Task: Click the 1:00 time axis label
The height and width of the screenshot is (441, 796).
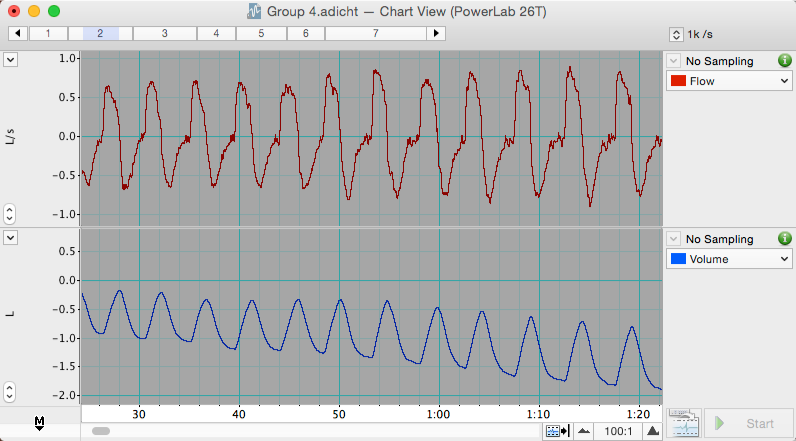Action: pos(438,415)
